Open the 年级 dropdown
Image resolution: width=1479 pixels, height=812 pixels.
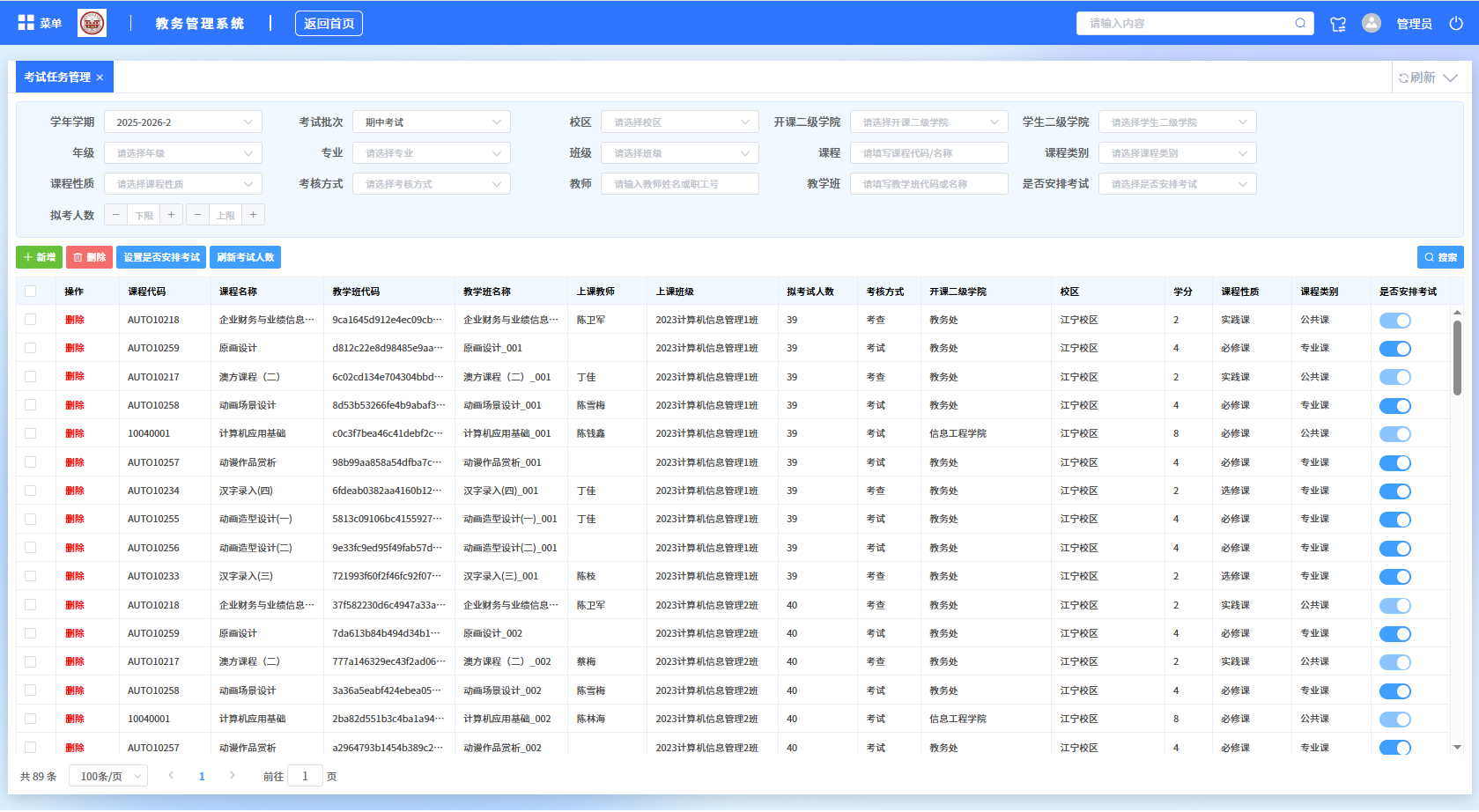tap(183, 153)
